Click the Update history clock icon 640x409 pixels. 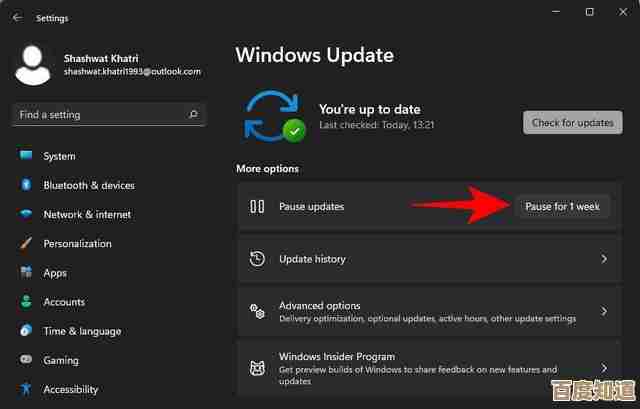click(257, 259)
